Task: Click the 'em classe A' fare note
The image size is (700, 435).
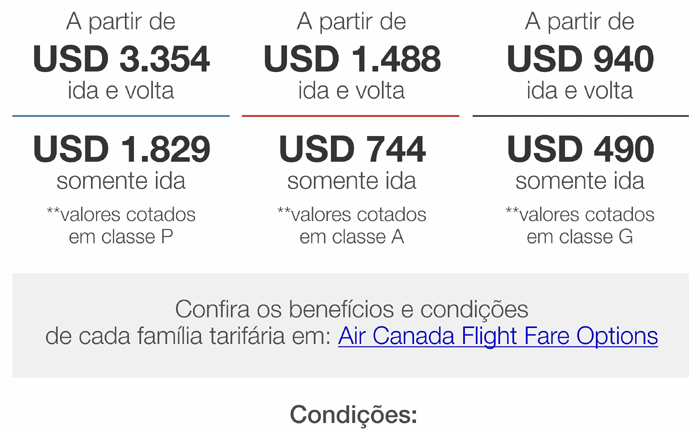Action: pyautogui.click(x=352, y=237)
